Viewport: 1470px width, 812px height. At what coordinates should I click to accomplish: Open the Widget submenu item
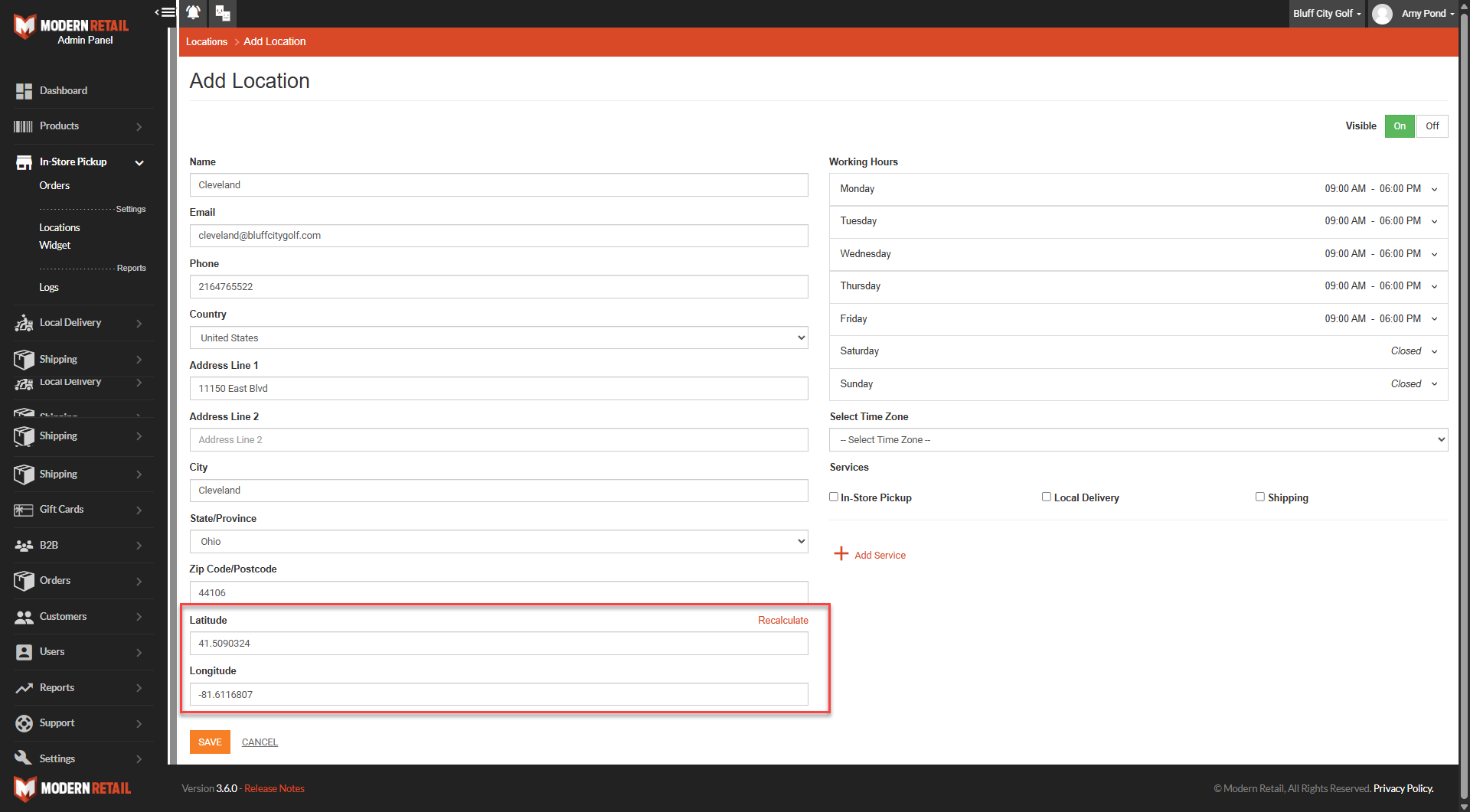(x=55, y=245)
